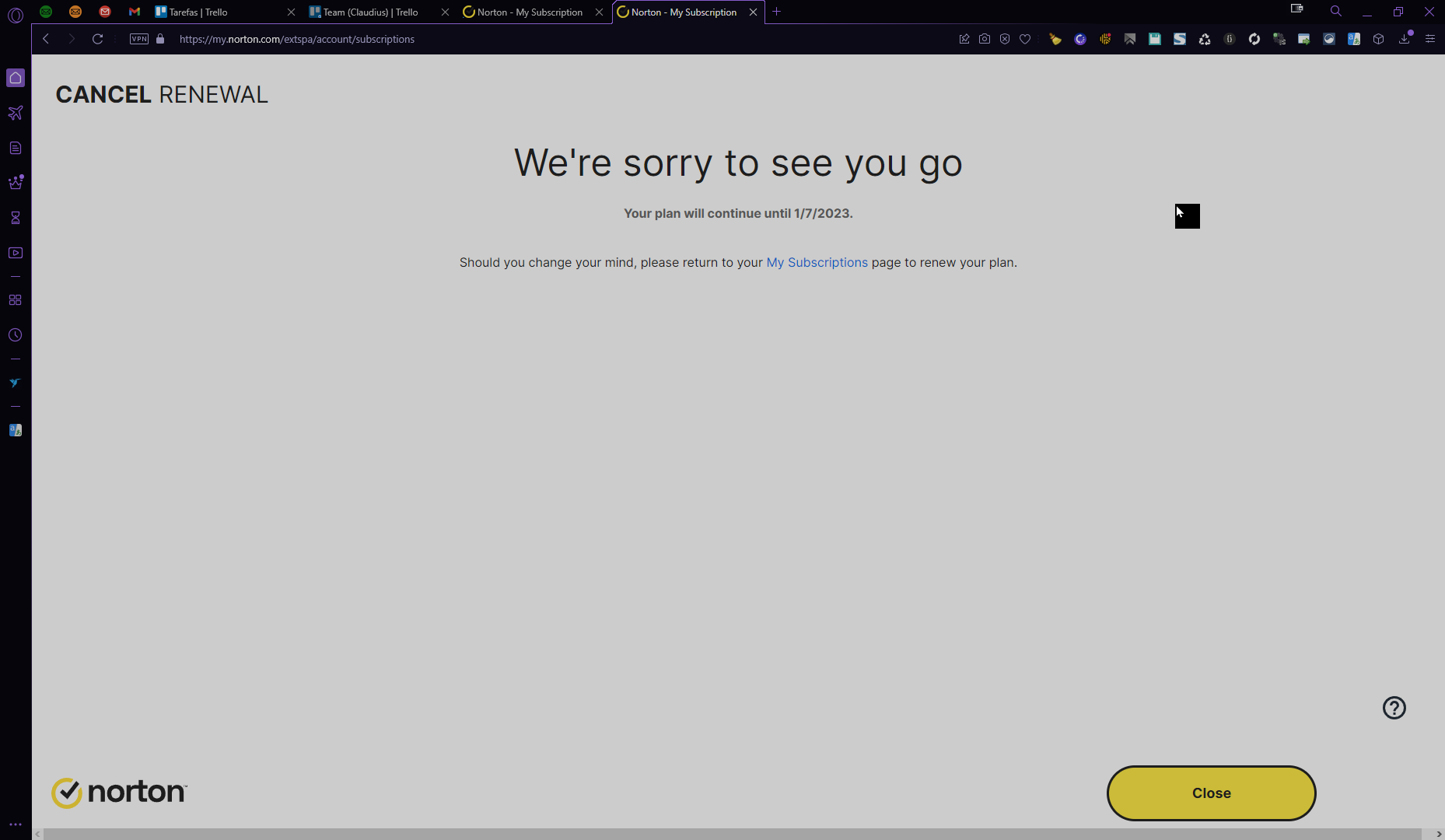The image size is (1445, 840).
Task: Close the inactive Norton - My Subscription tab
Action: [x=599, y=12]
